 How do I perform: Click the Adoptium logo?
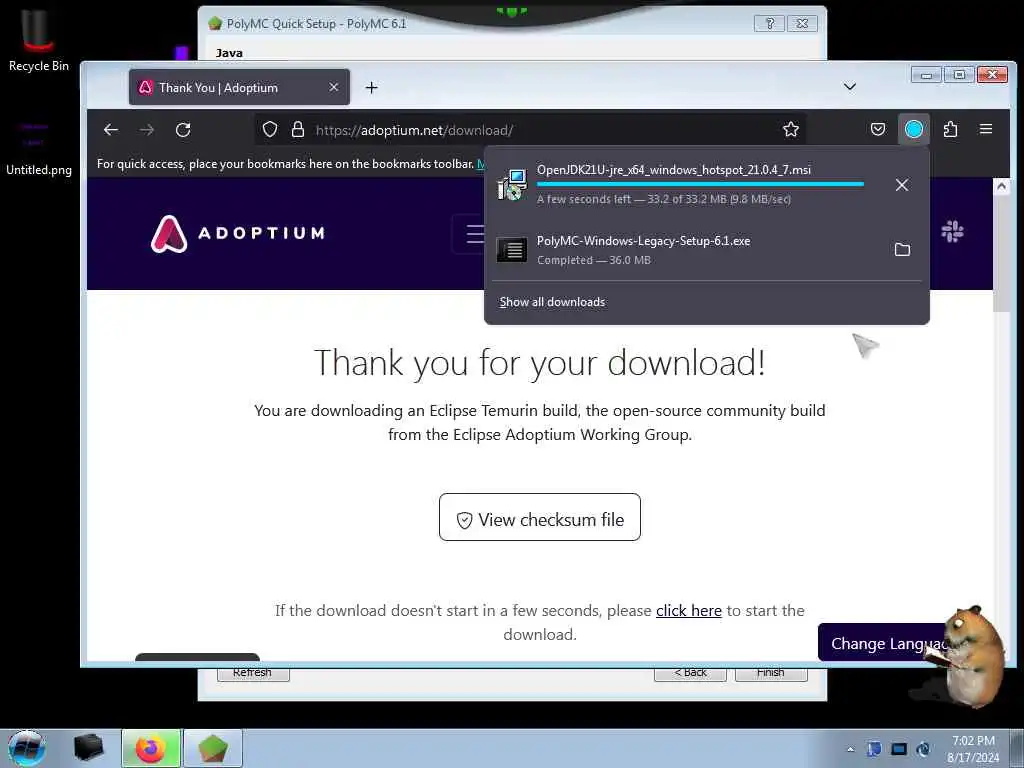coord(238,234)
